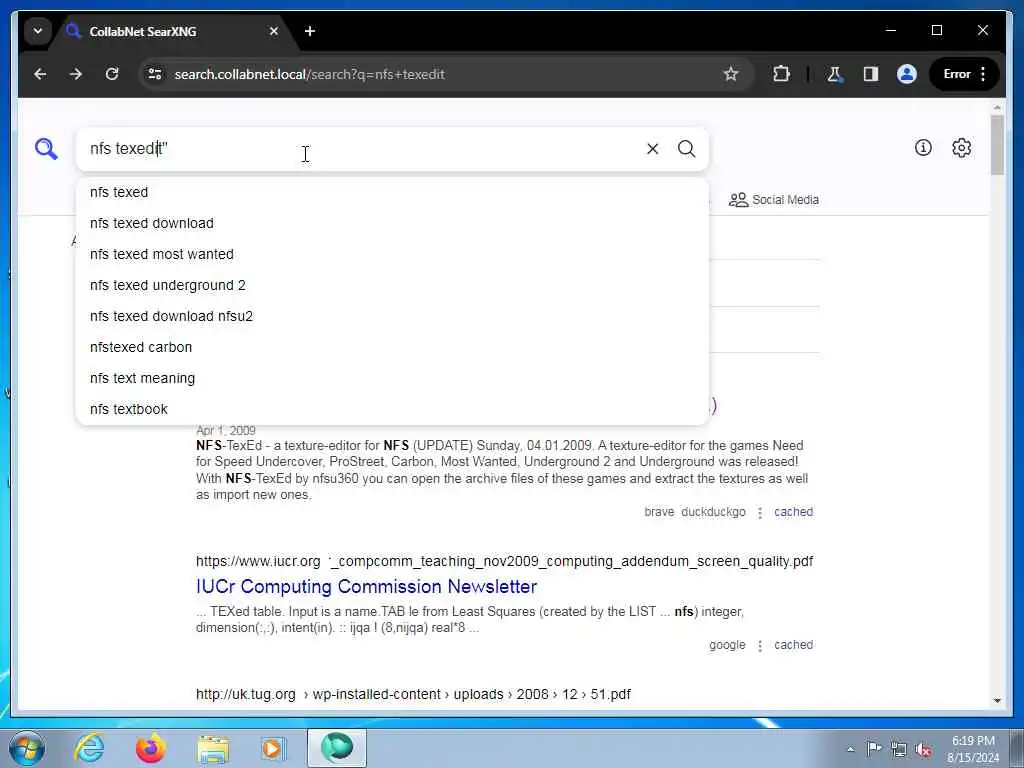1024x768 pixels.
Task: Click the address bar URL
Action: (310, 74)
